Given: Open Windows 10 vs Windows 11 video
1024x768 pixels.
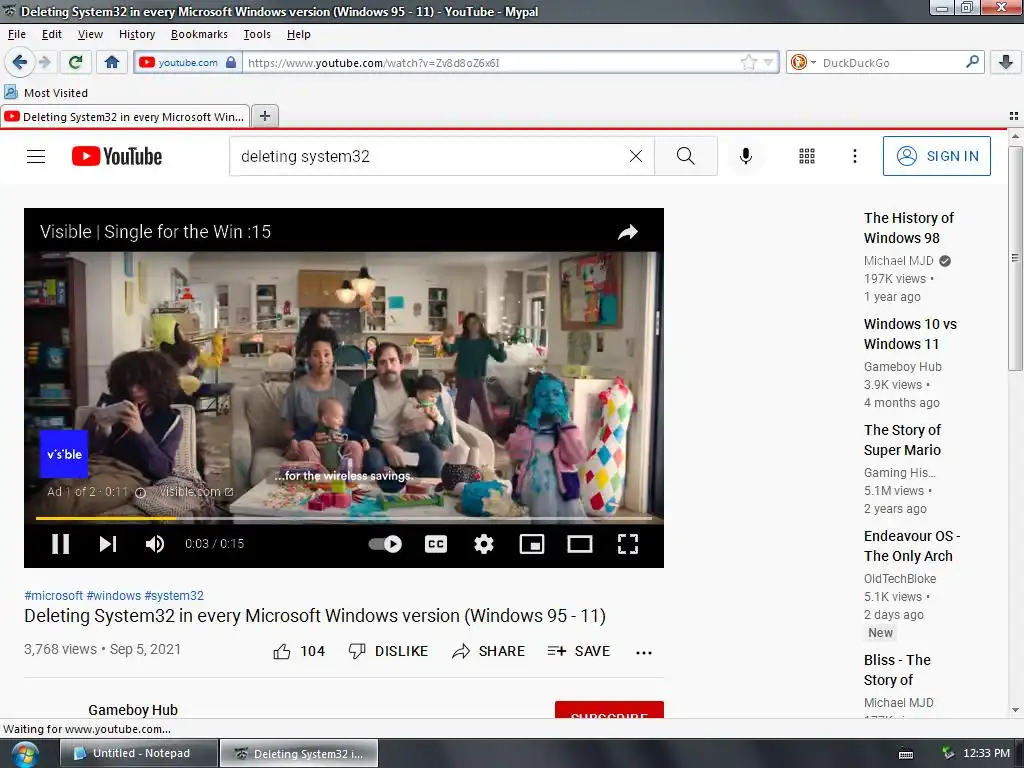Looking at the screenshot, I should pyautogui.click(x=910, y=334).
